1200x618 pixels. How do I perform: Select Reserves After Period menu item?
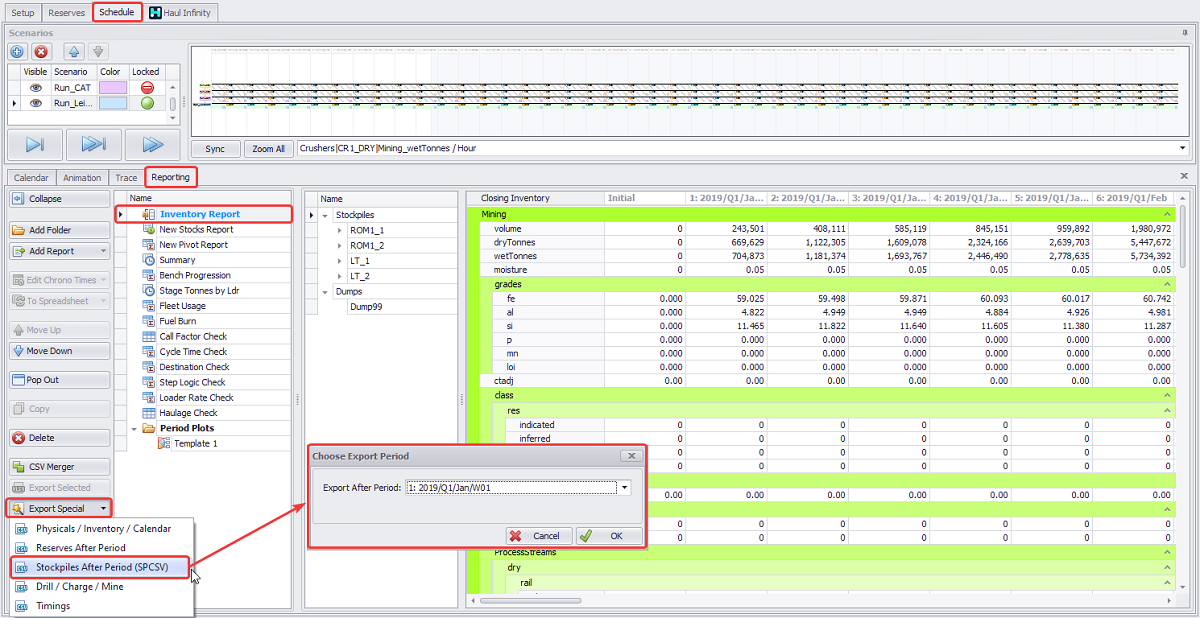tap(80, 548)
